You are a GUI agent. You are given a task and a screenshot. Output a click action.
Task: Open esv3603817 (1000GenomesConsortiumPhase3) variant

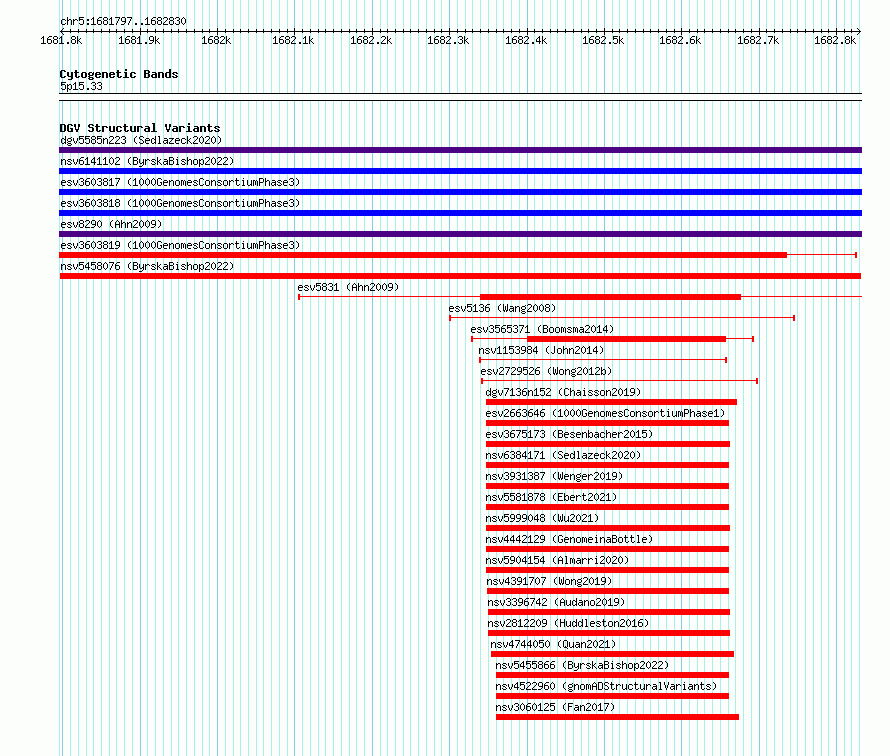click(x=180, y=182)
